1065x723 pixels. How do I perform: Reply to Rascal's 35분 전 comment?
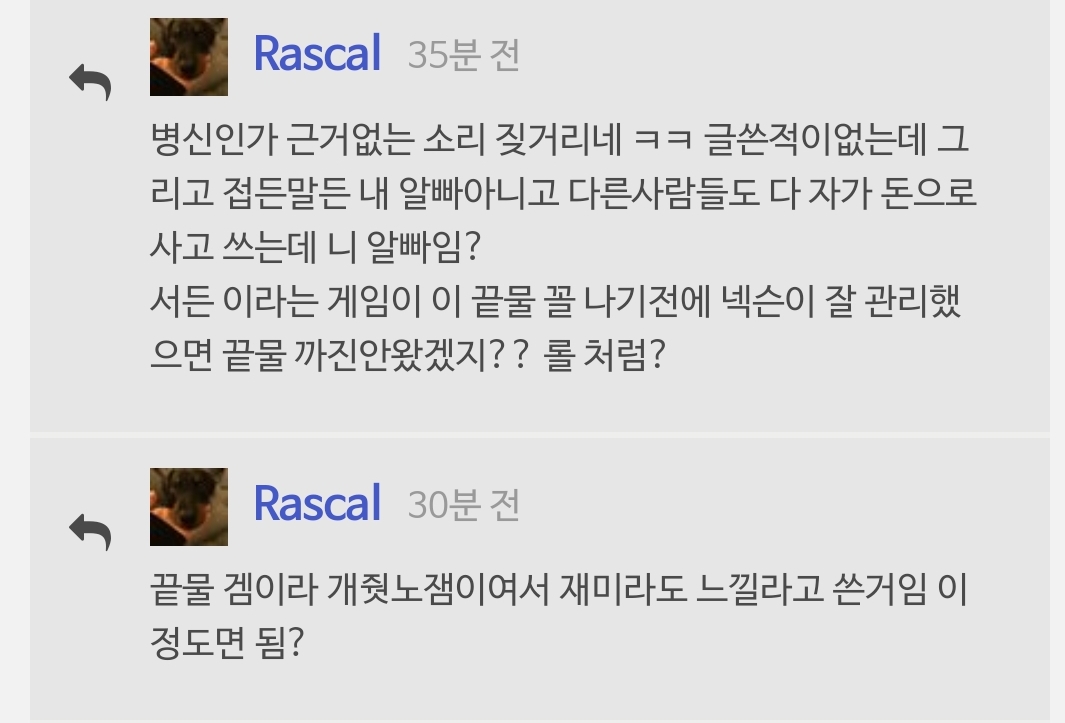[90, 81]
